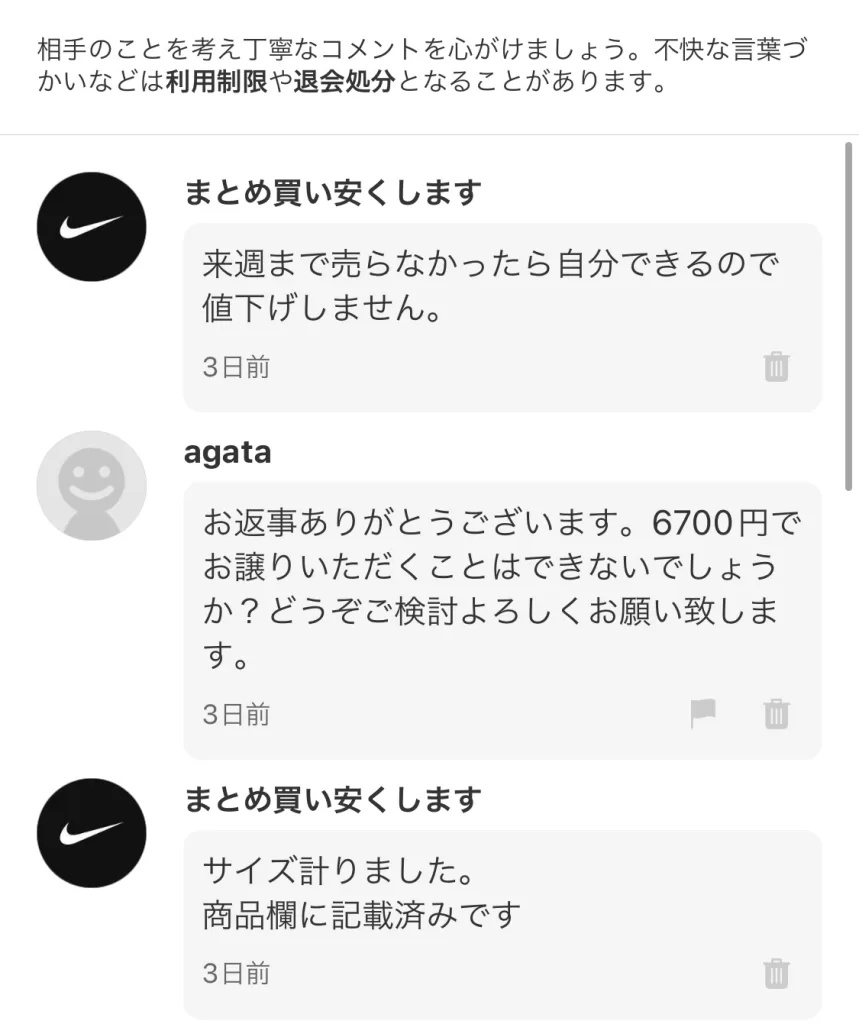Tap the 3日前 timestamp under 商品欄に記載済みです
Image resolution: width=859 pixels, height=1024 pixels.
(x=236, y=973)
